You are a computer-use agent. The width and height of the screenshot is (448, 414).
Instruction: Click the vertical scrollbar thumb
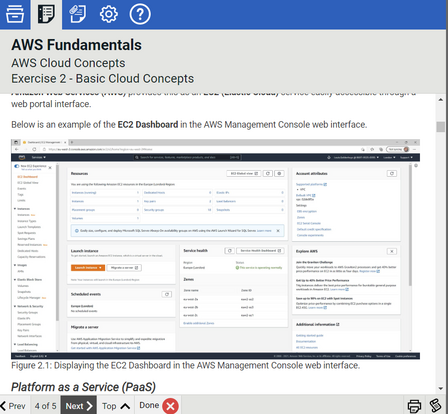point(441,127)
